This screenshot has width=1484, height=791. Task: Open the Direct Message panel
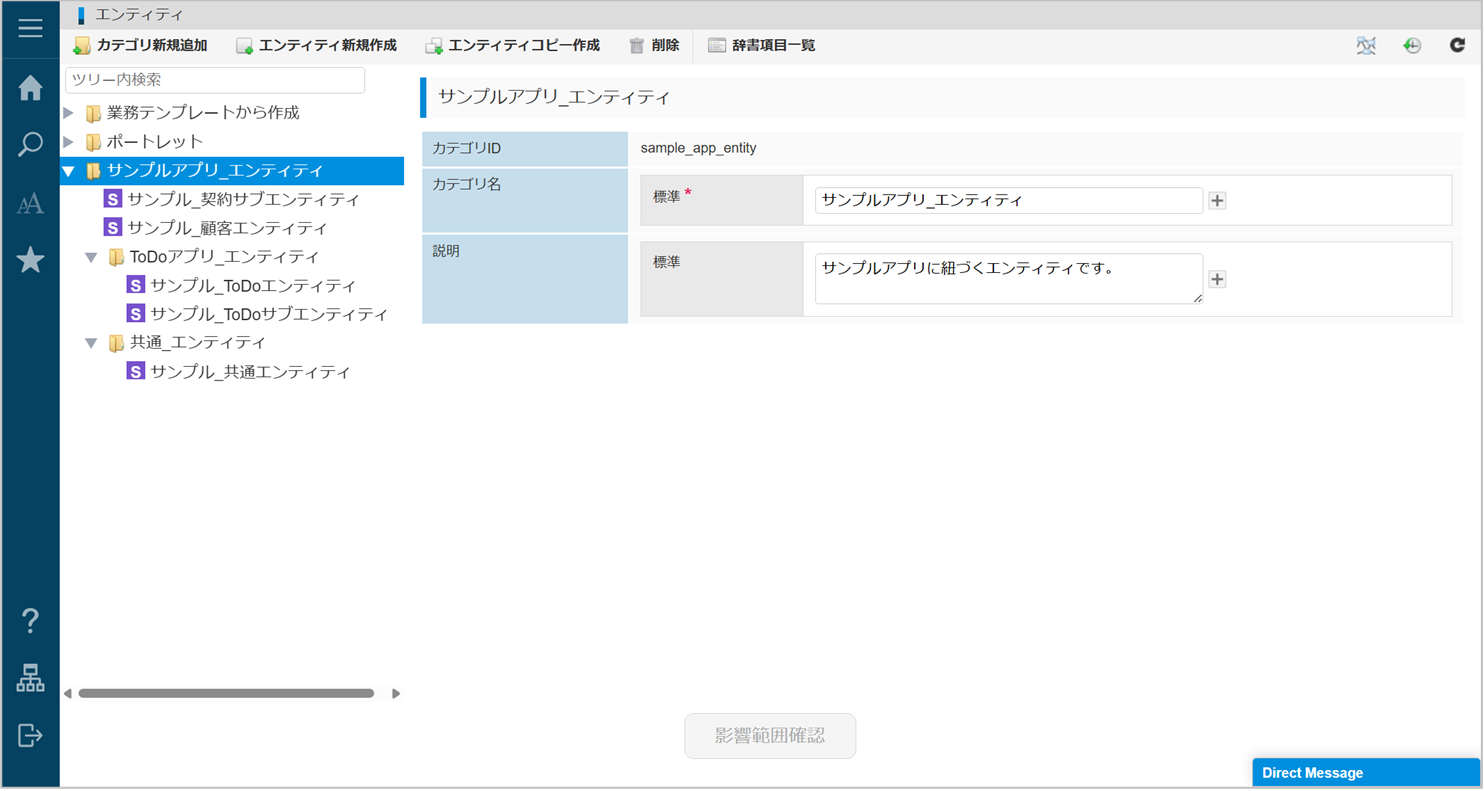pos(1366,773)
